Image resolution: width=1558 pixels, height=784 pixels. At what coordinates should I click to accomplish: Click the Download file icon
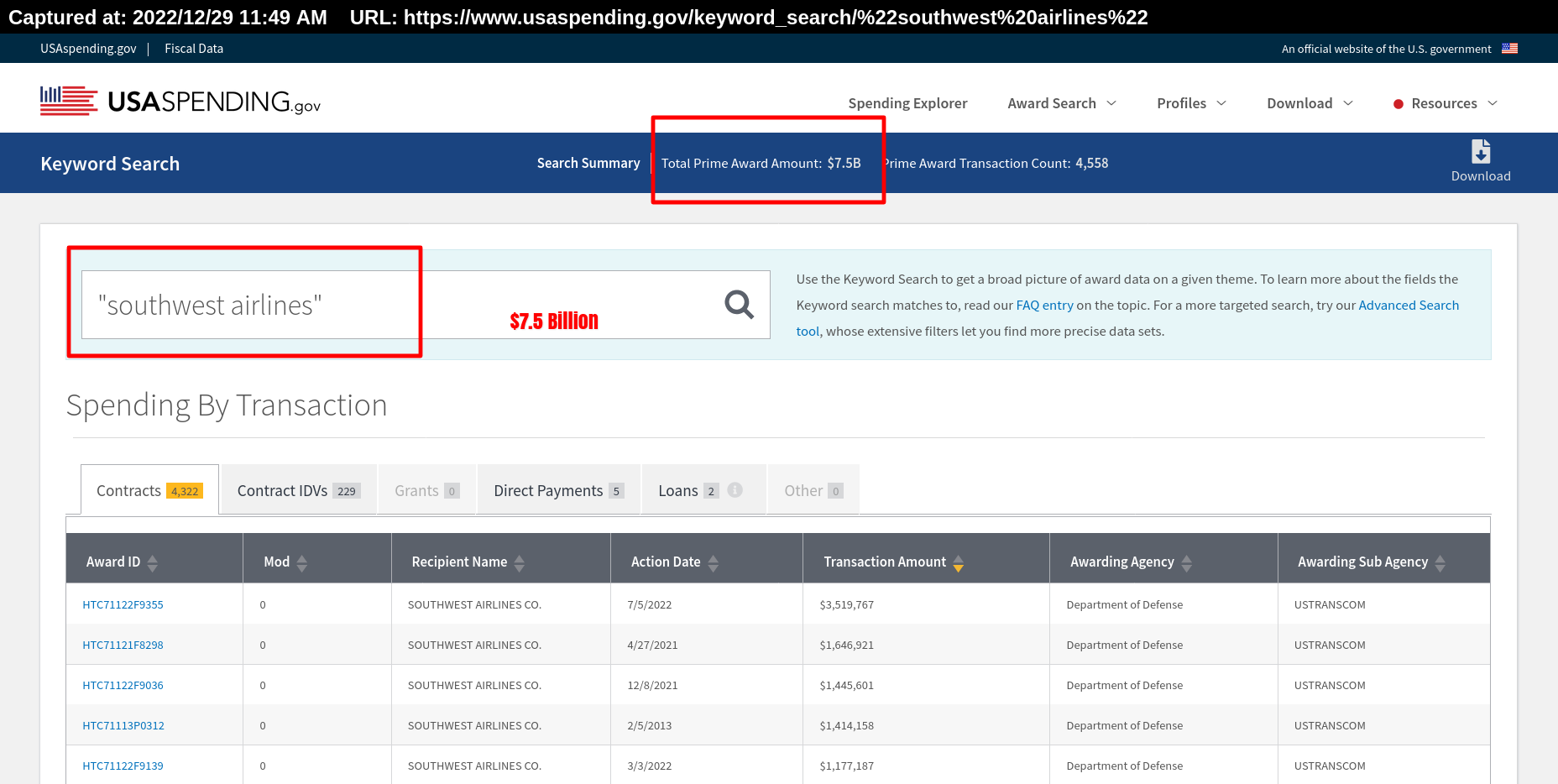pos(1481,152)
